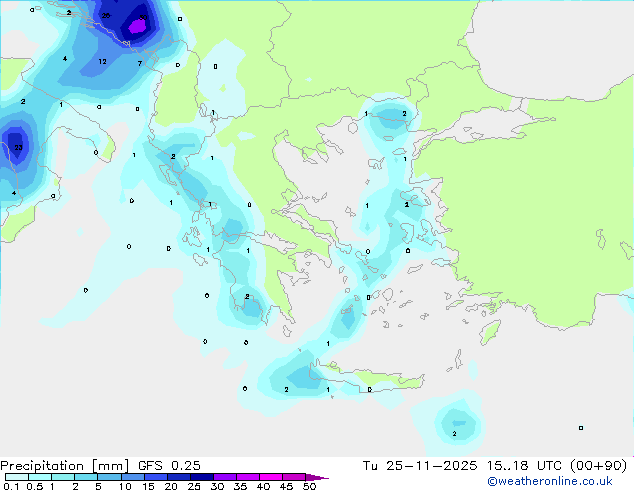Click the legend label '25'
This screenshot has width=634, height=490.
194,486
